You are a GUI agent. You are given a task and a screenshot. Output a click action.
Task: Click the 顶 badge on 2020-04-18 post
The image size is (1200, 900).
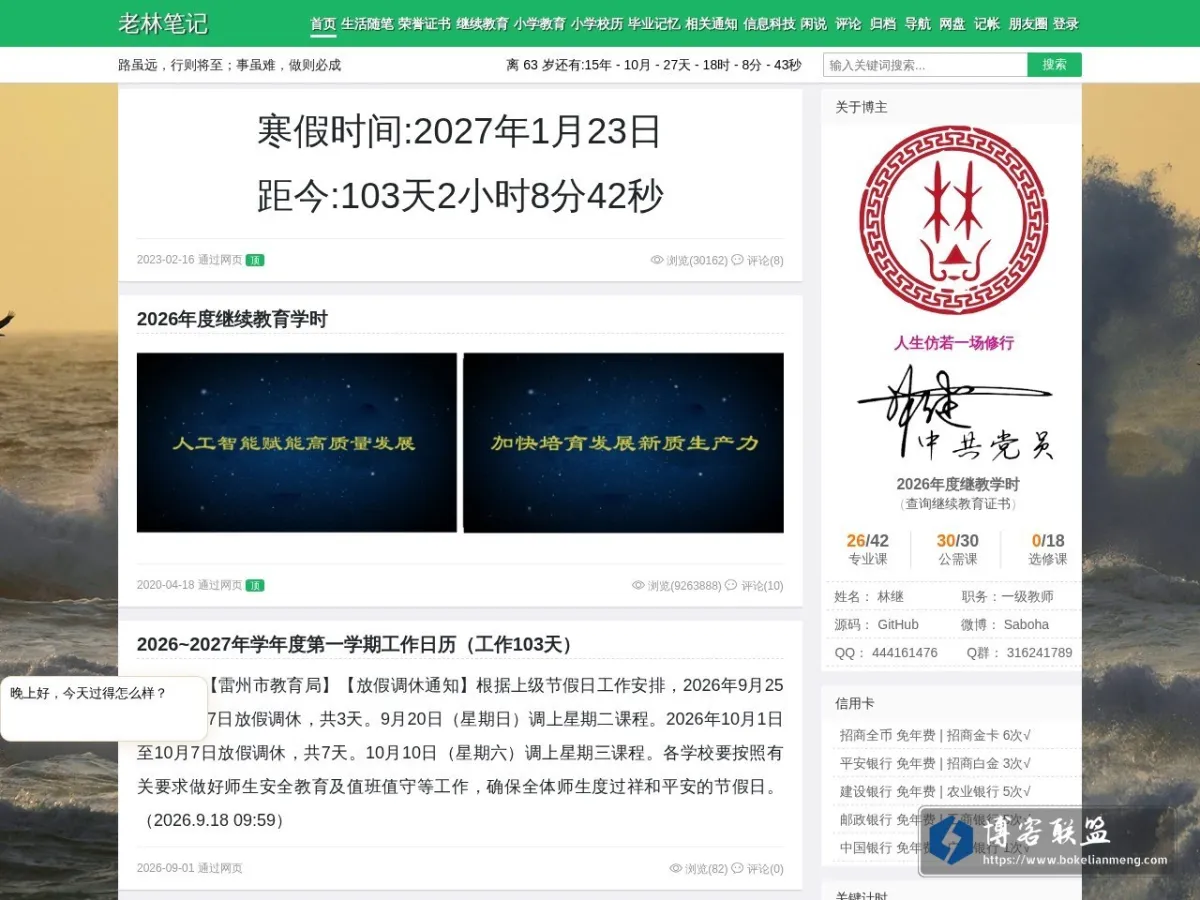(255, 586)
